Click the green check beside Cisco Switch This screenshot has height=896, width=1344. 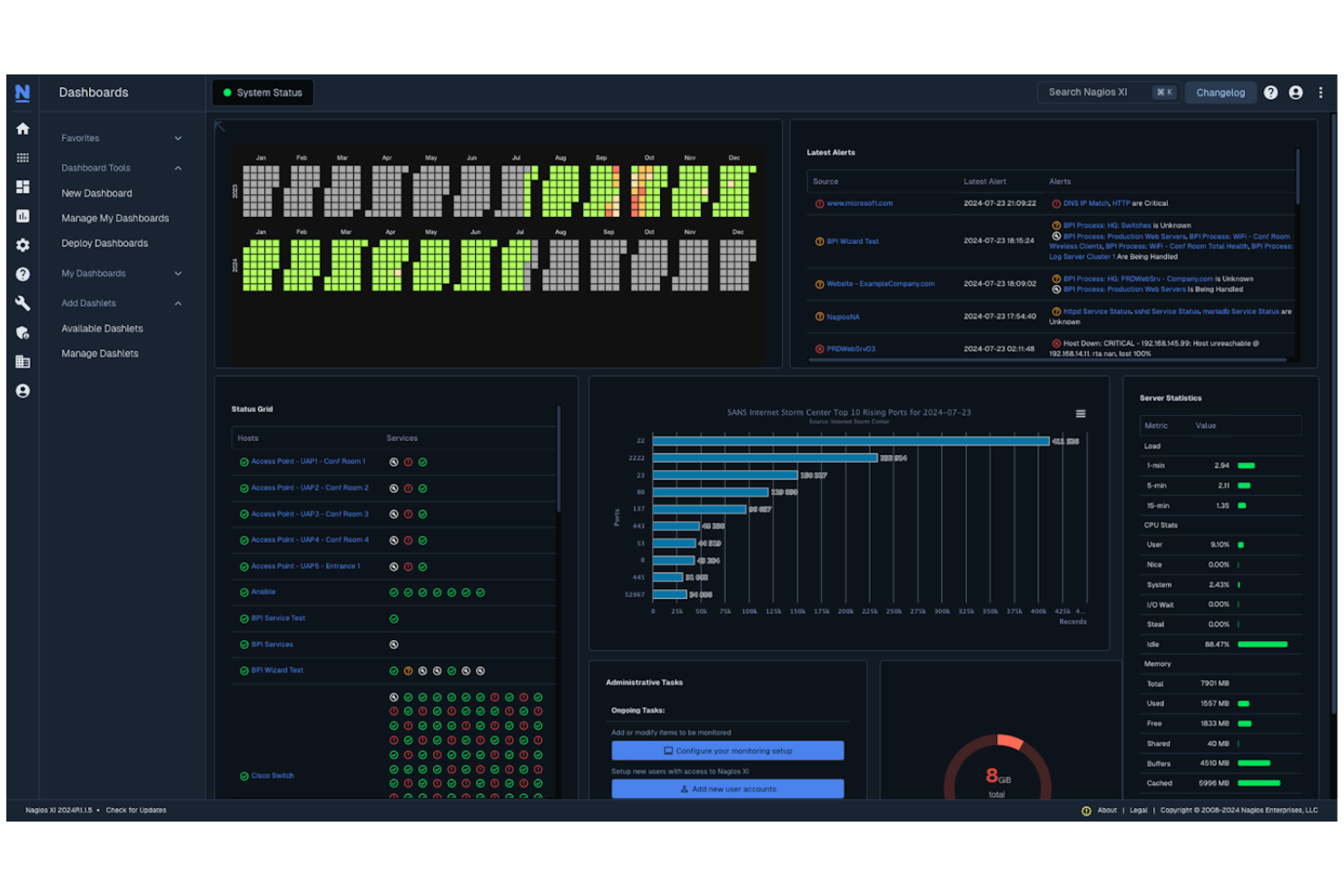(245, 775)
